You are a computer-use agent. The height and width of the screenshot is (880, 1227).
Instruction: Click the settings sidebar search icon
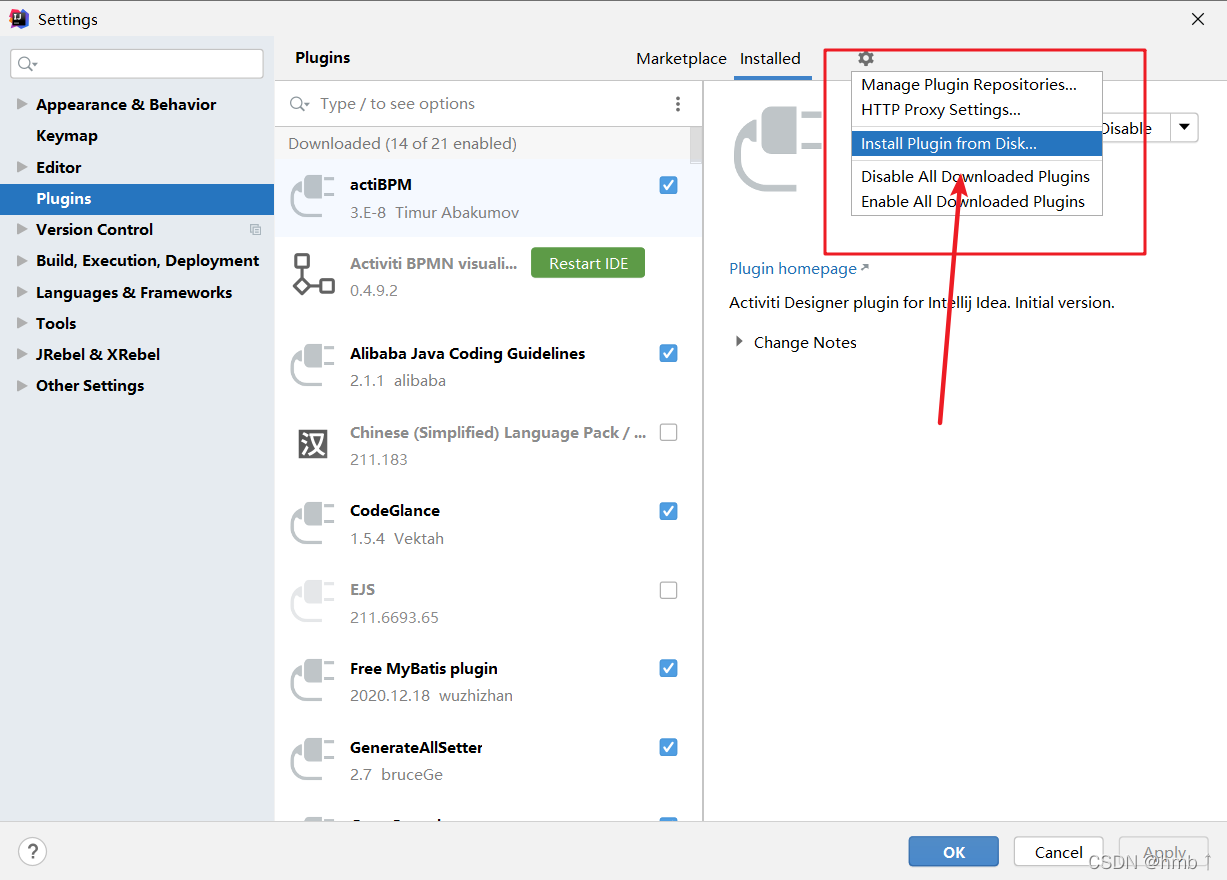coord(26,64)
